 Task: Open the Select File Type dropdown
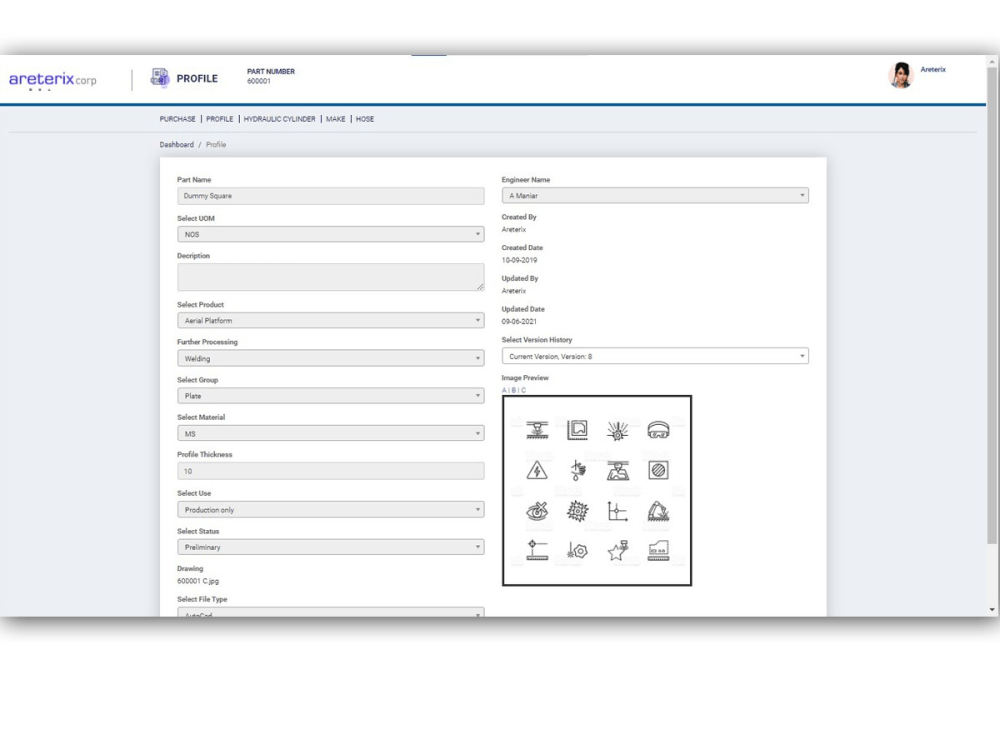330,612
